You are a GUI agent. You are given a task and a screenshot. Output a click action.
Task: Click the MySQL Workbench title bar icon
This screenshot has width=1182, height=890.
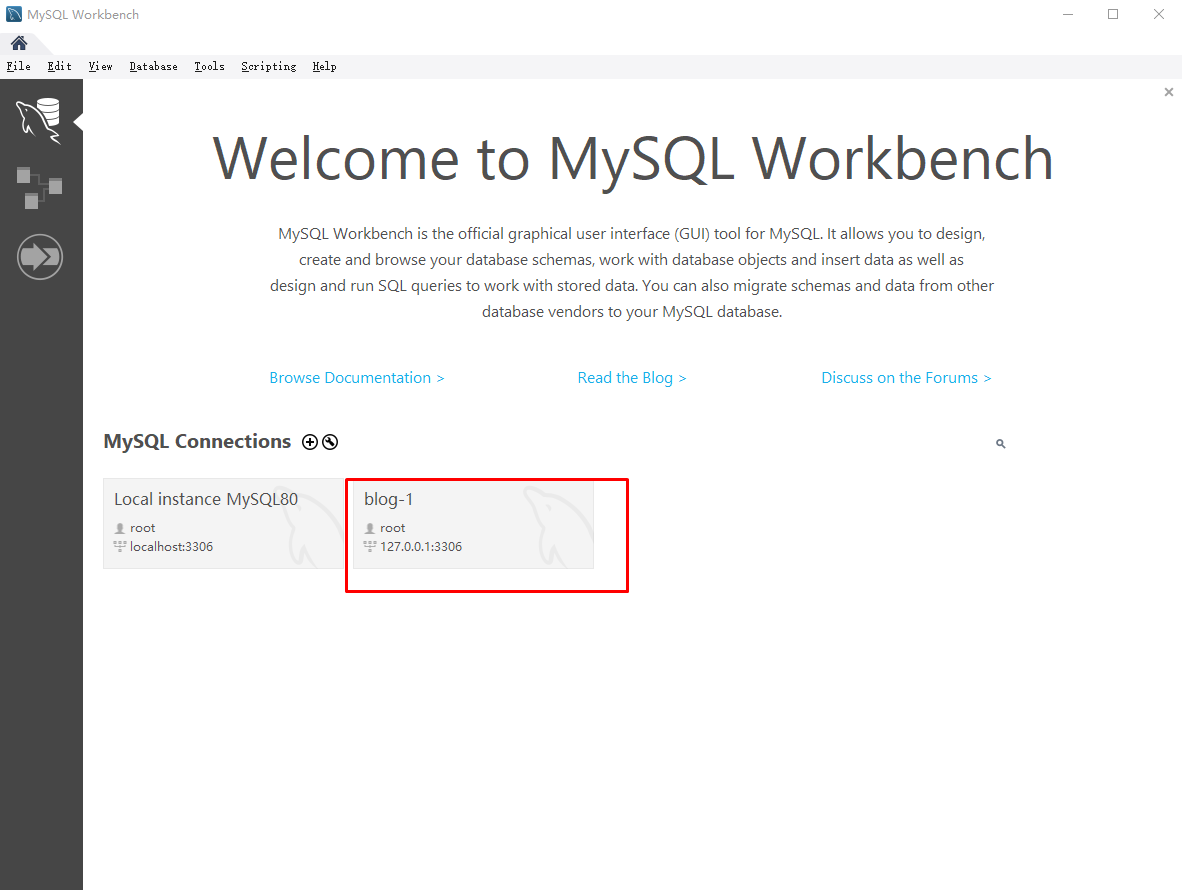14,14
